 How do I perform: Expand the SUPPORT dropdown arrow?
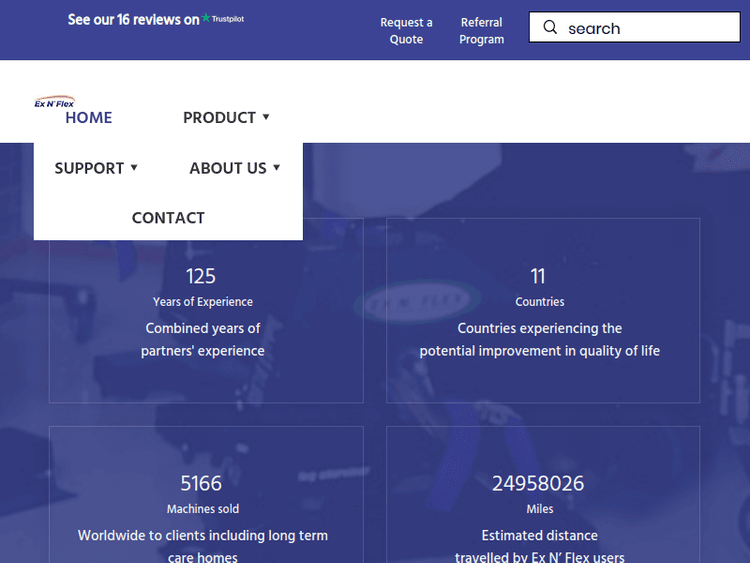coord(134,167)
